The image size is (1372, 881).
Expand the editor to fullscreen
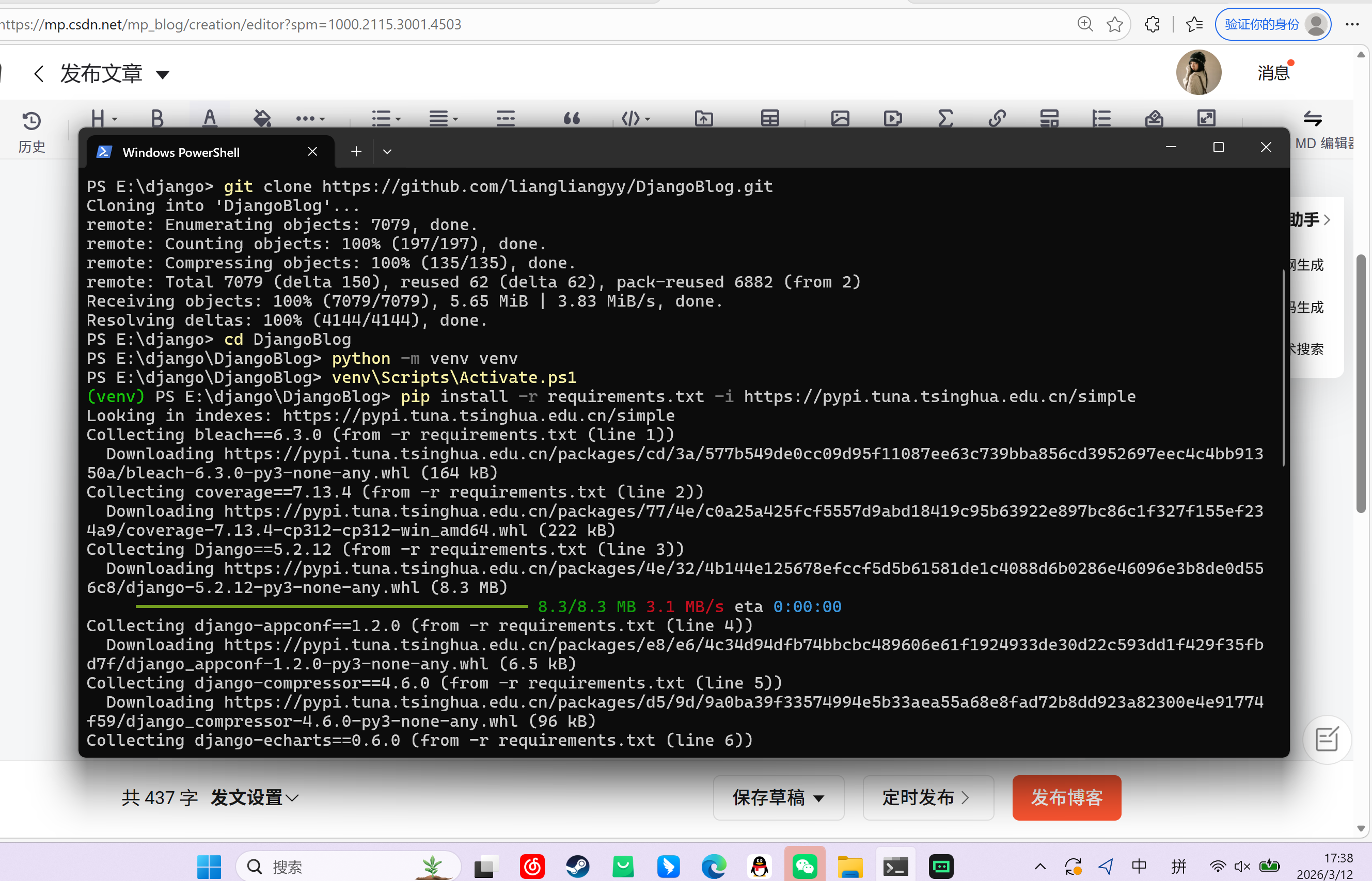click(x=1206, y=118)
